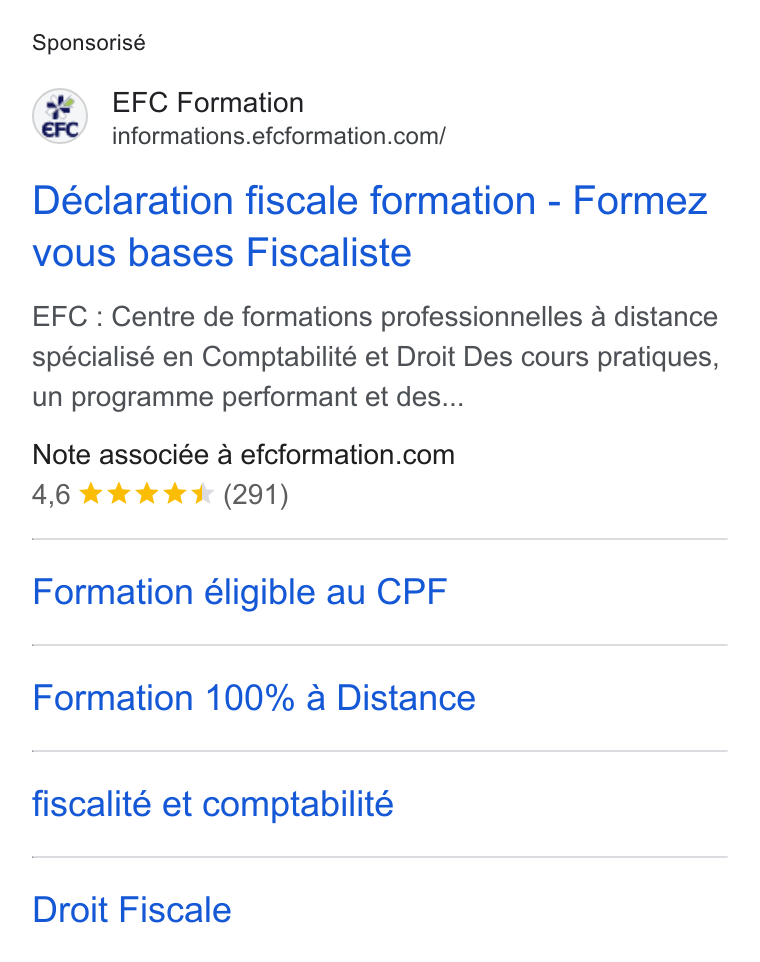Open the 'Formation éligible au CPF' sitelink
The width and height of the screenshot is (760, 962).
[x=239, y=592]
